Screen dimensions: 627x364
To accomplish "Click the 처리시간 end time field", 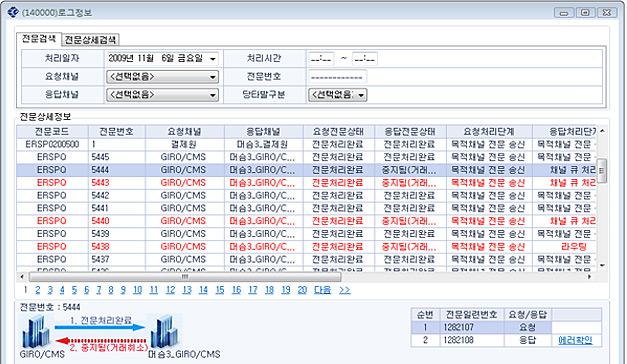I will [365, 59].
